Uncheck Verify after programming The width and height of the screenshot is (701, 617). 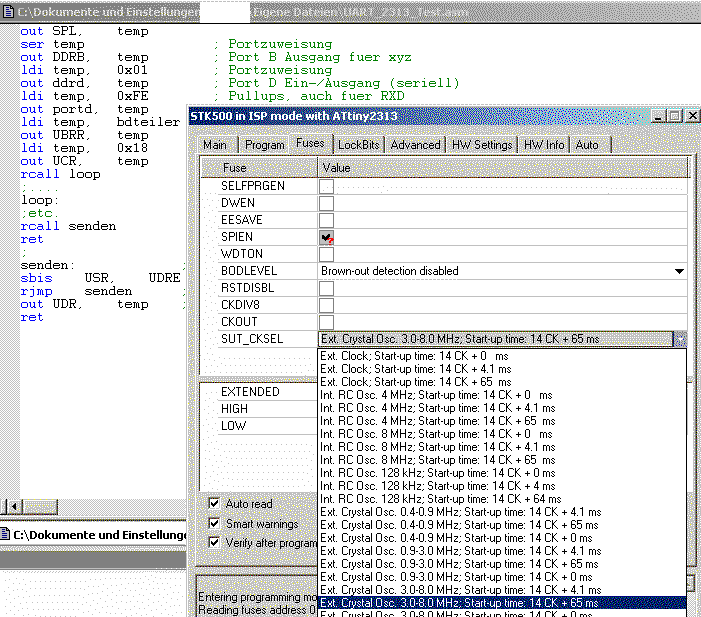click(214, 542)
